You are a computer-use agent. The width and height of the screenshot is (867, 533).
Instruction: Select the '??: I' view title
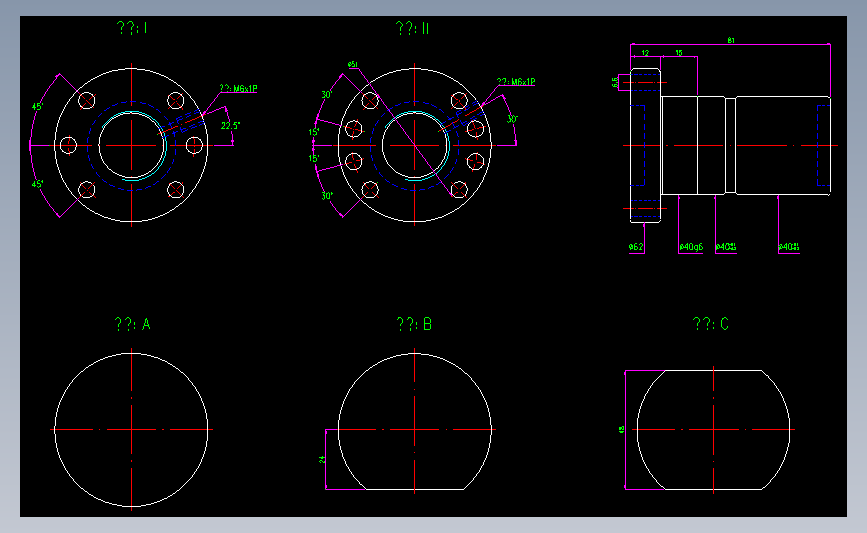coord(132,28)
